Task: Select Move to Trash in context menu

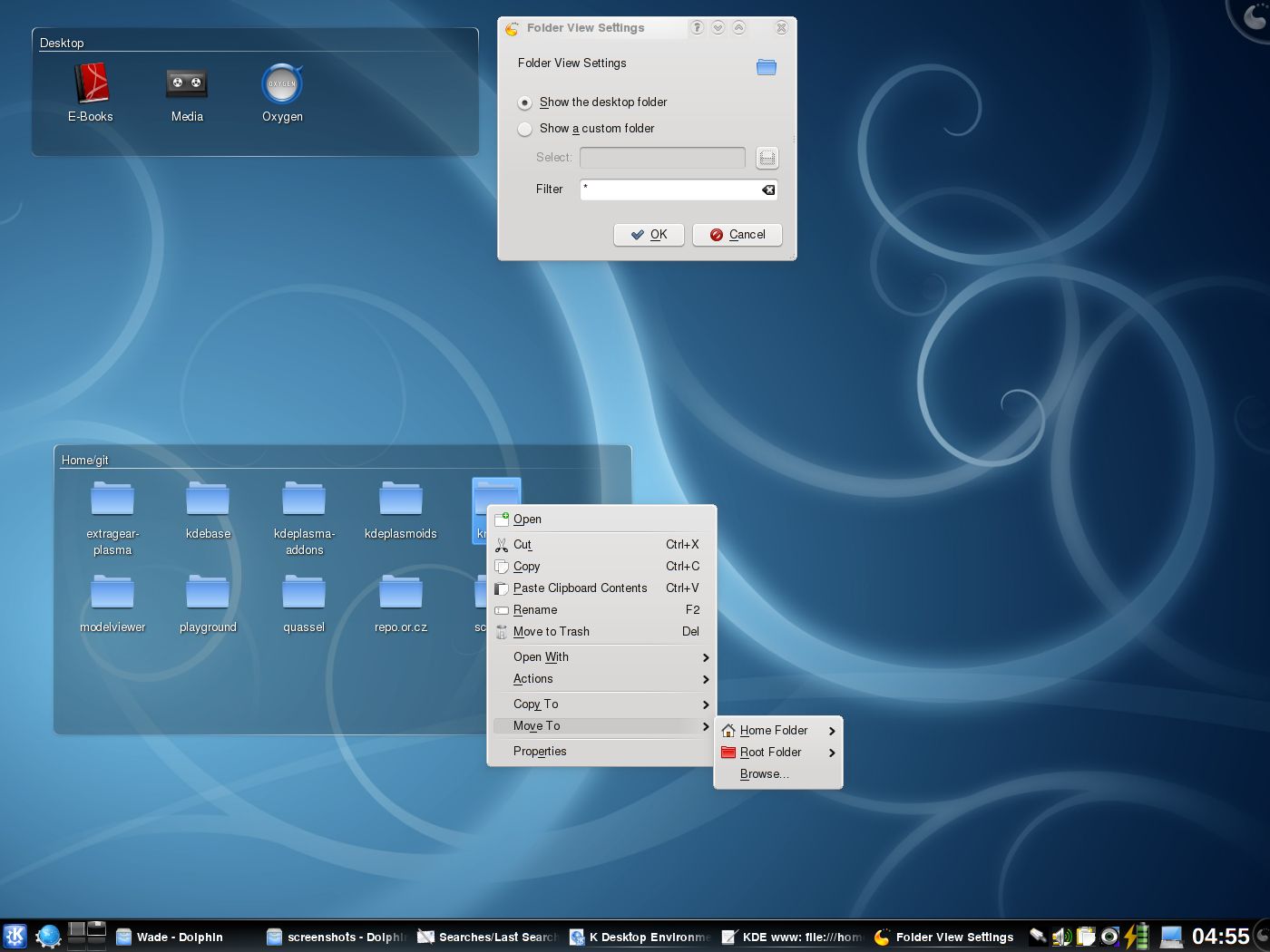Action: coord(551,632)
